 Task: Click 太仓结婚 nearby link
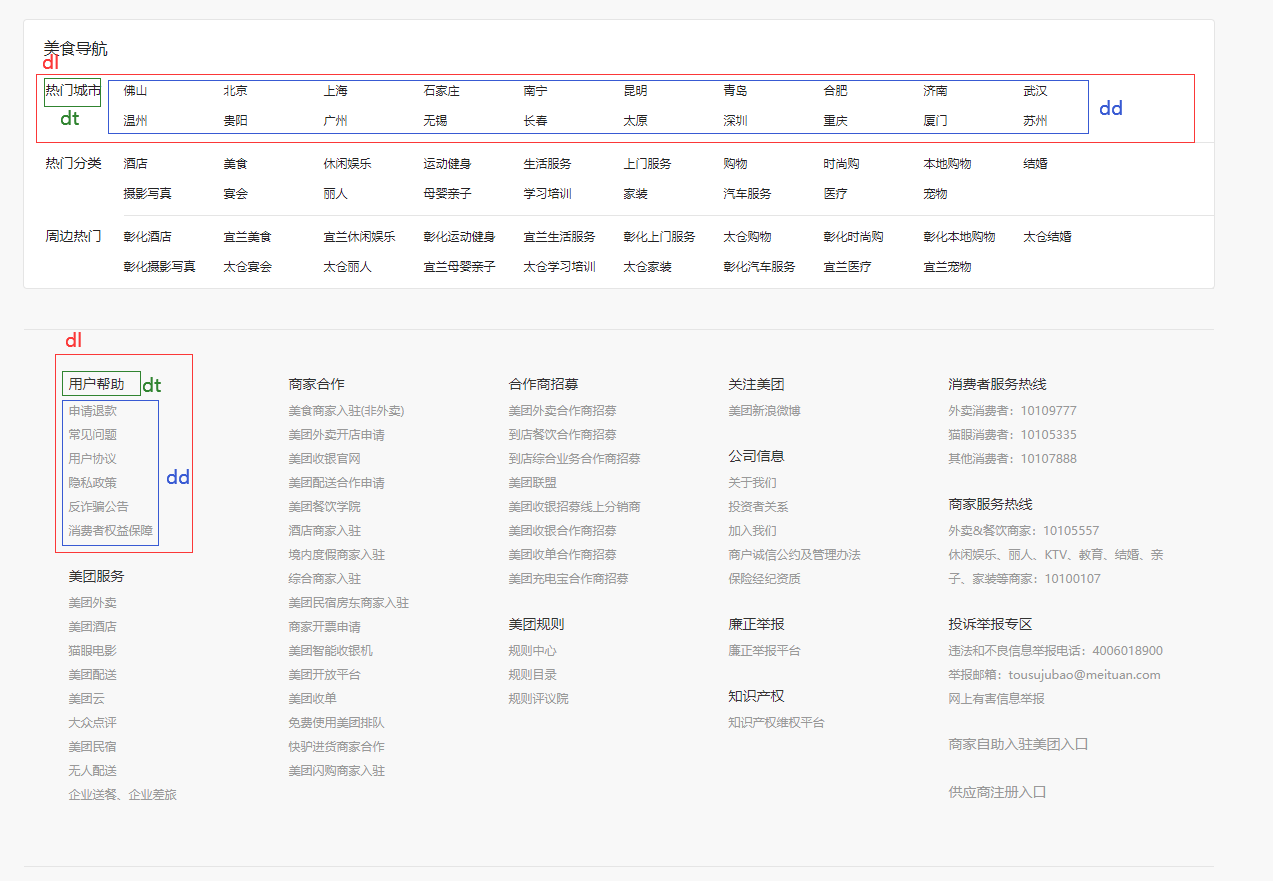click(1047, 237)
